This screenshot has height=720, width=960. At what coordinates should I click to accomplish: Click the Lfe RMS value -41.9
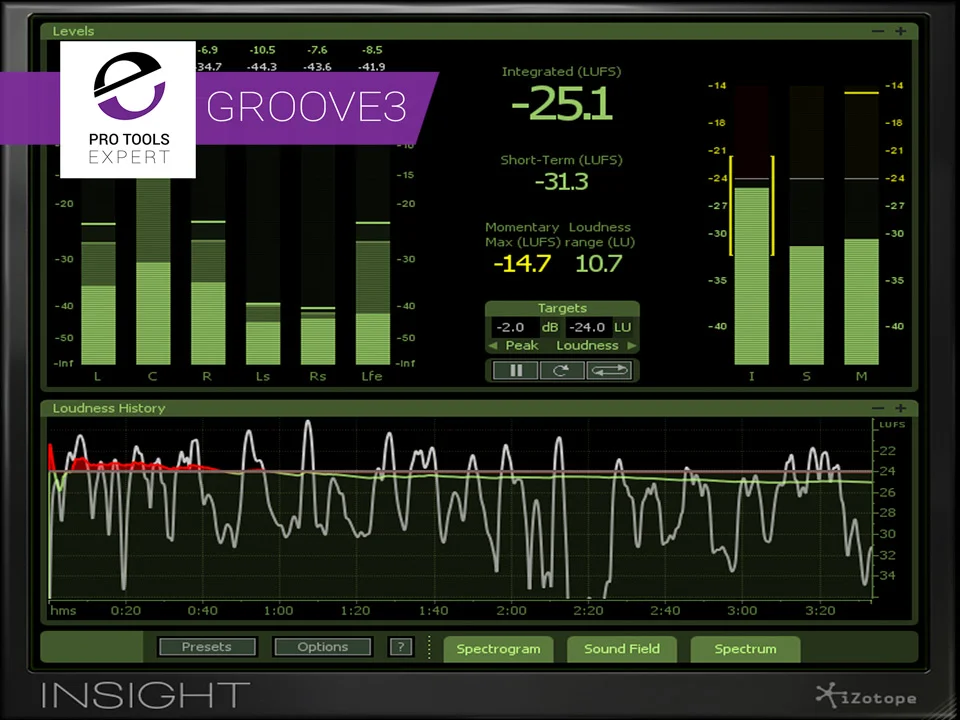pos(372,67)
